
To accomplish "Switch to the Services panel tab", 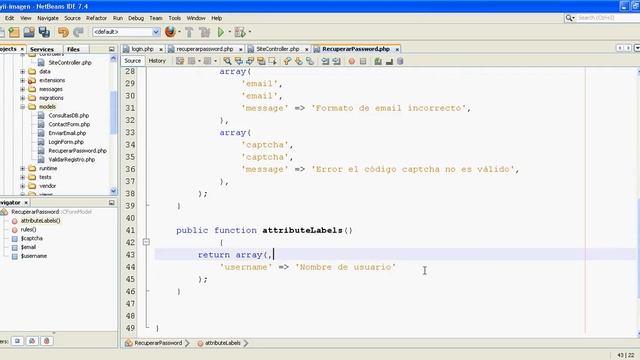I will [42, 49].
